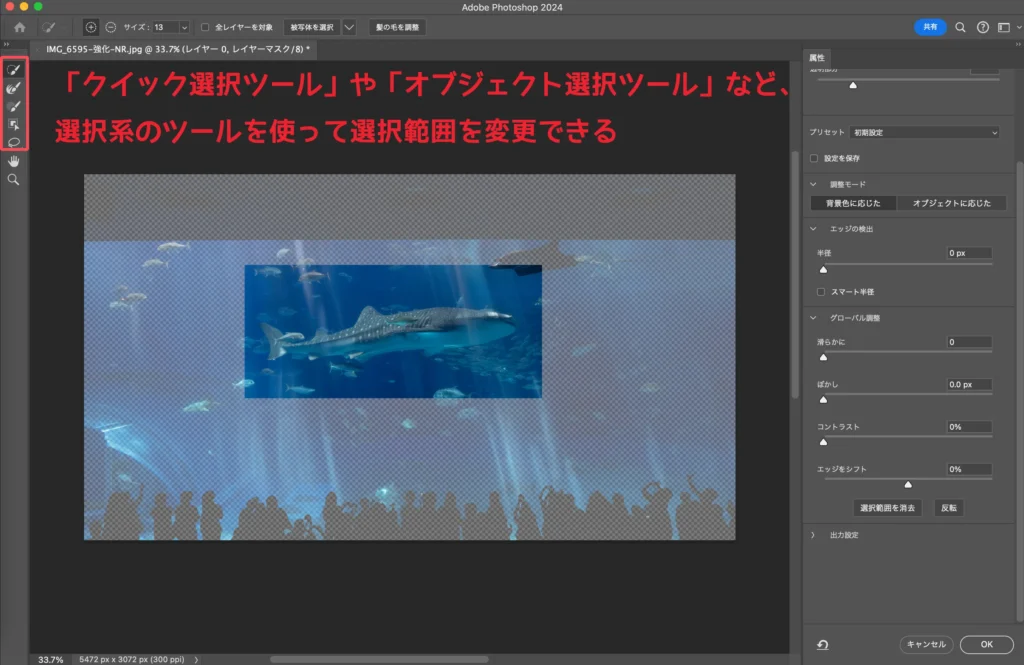Collapse the グローバル調整 section
1024x665 pixels.
click(814, 318)
